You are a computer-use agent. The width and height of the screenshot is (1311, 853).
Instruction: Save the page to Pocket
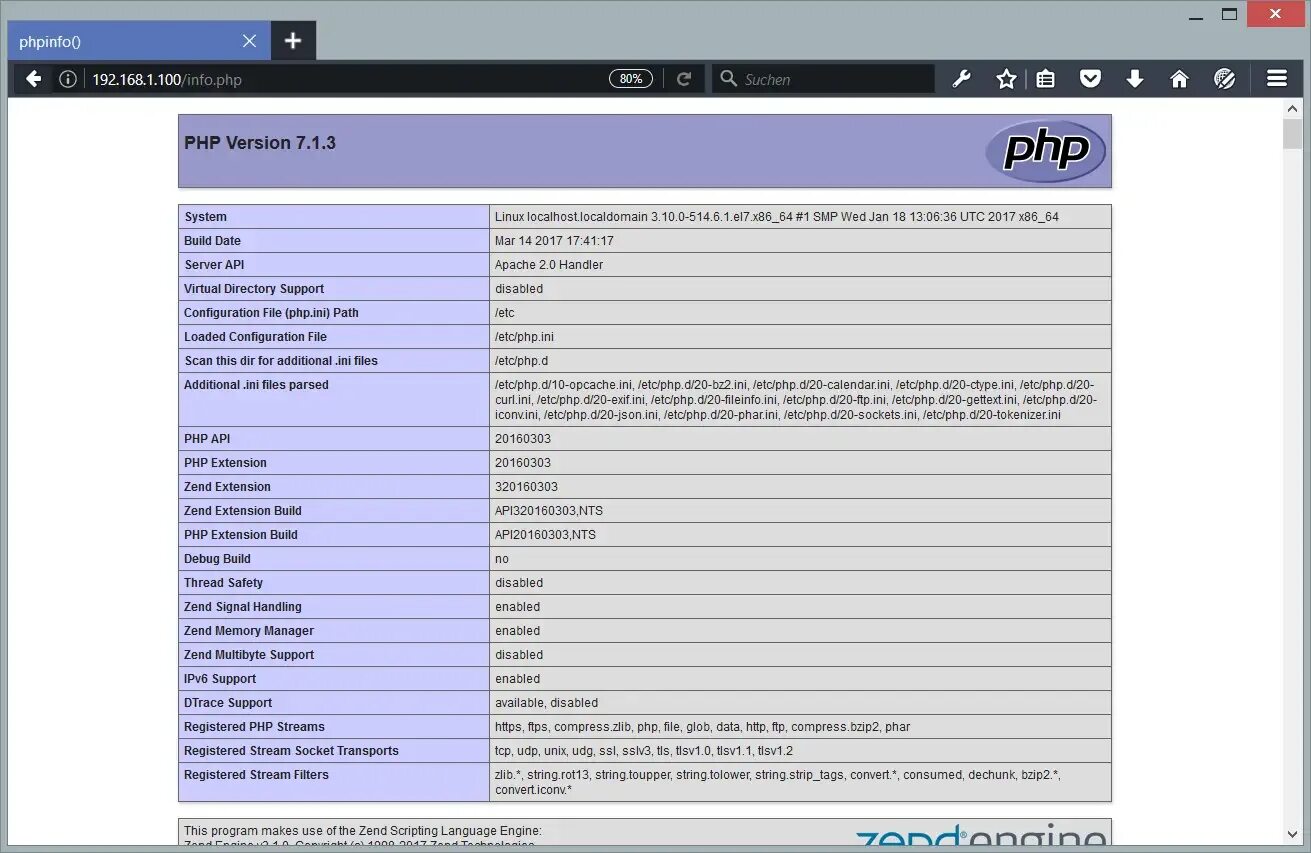(x=1090, y=78)
